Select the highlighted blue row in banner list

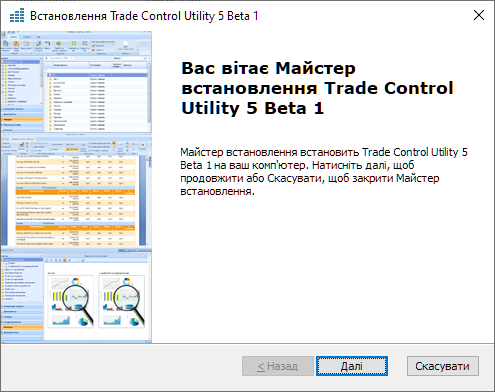tap(96, 75)
